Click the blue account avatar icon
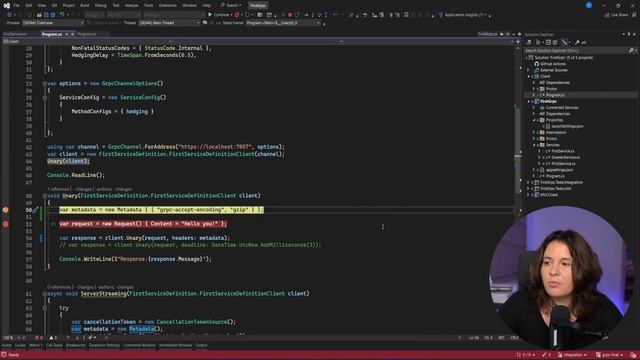Screen dimensions: 640x360 coord(589,5)
